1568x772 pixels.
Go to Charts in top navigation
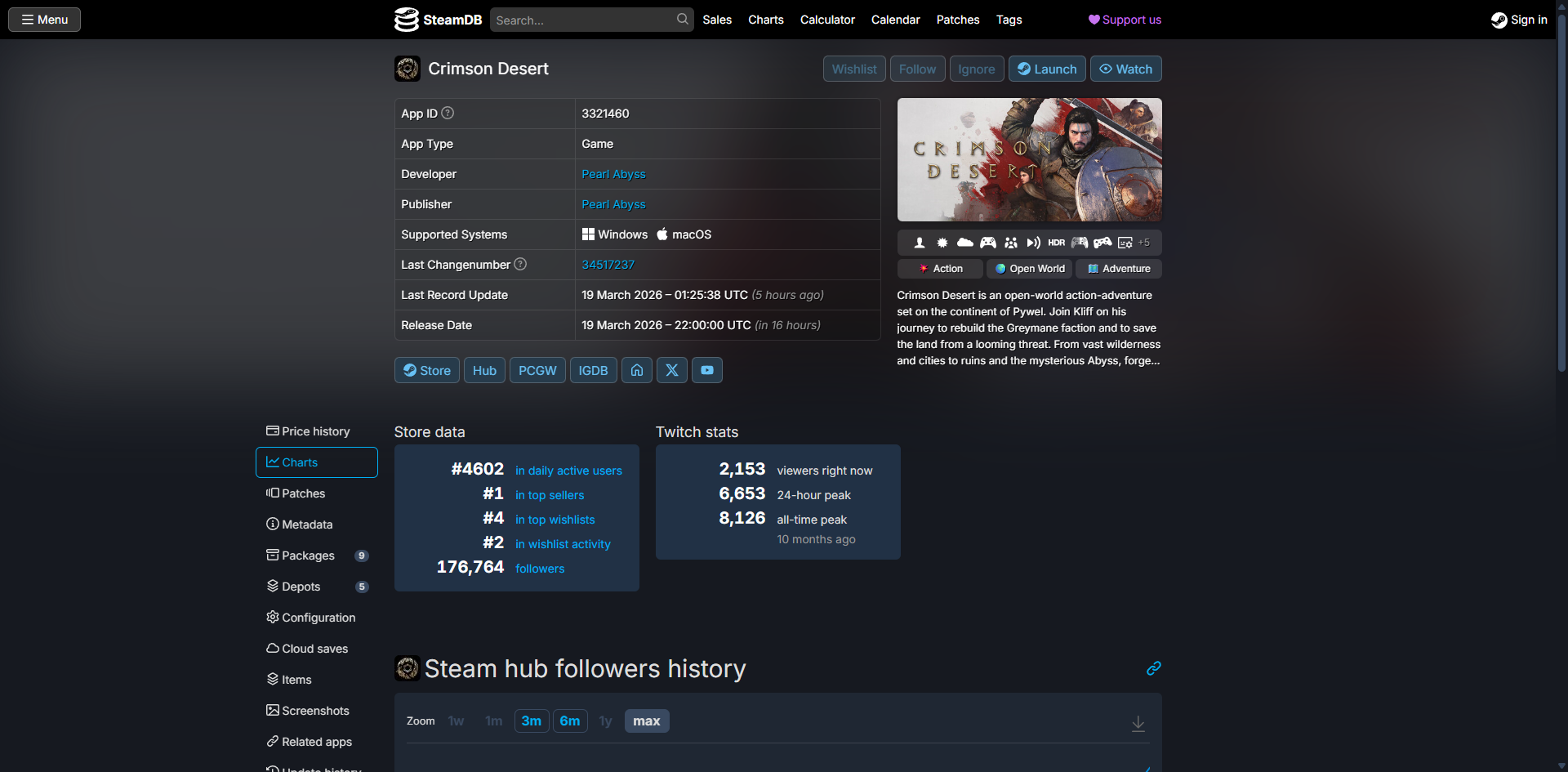(766, 20)
